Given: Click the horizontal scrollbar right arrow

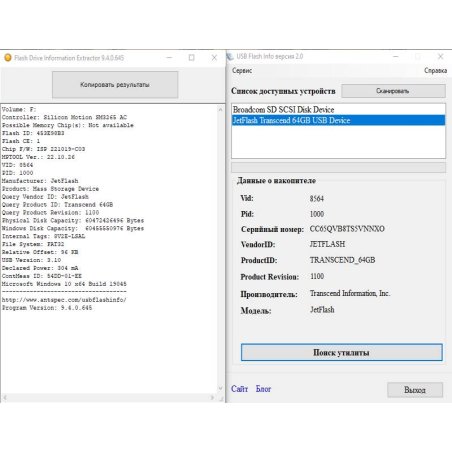Looking at the screenshot, I should 212,398.
